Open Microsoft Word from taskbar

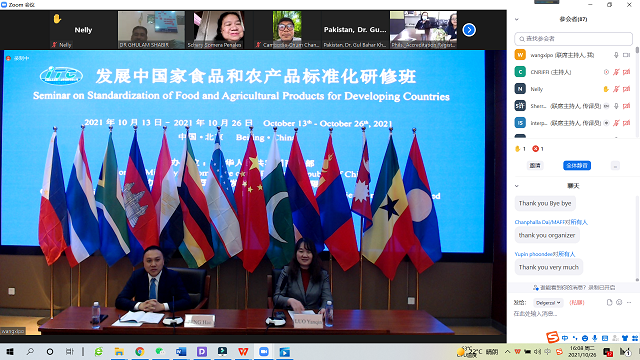coord(181,351)
